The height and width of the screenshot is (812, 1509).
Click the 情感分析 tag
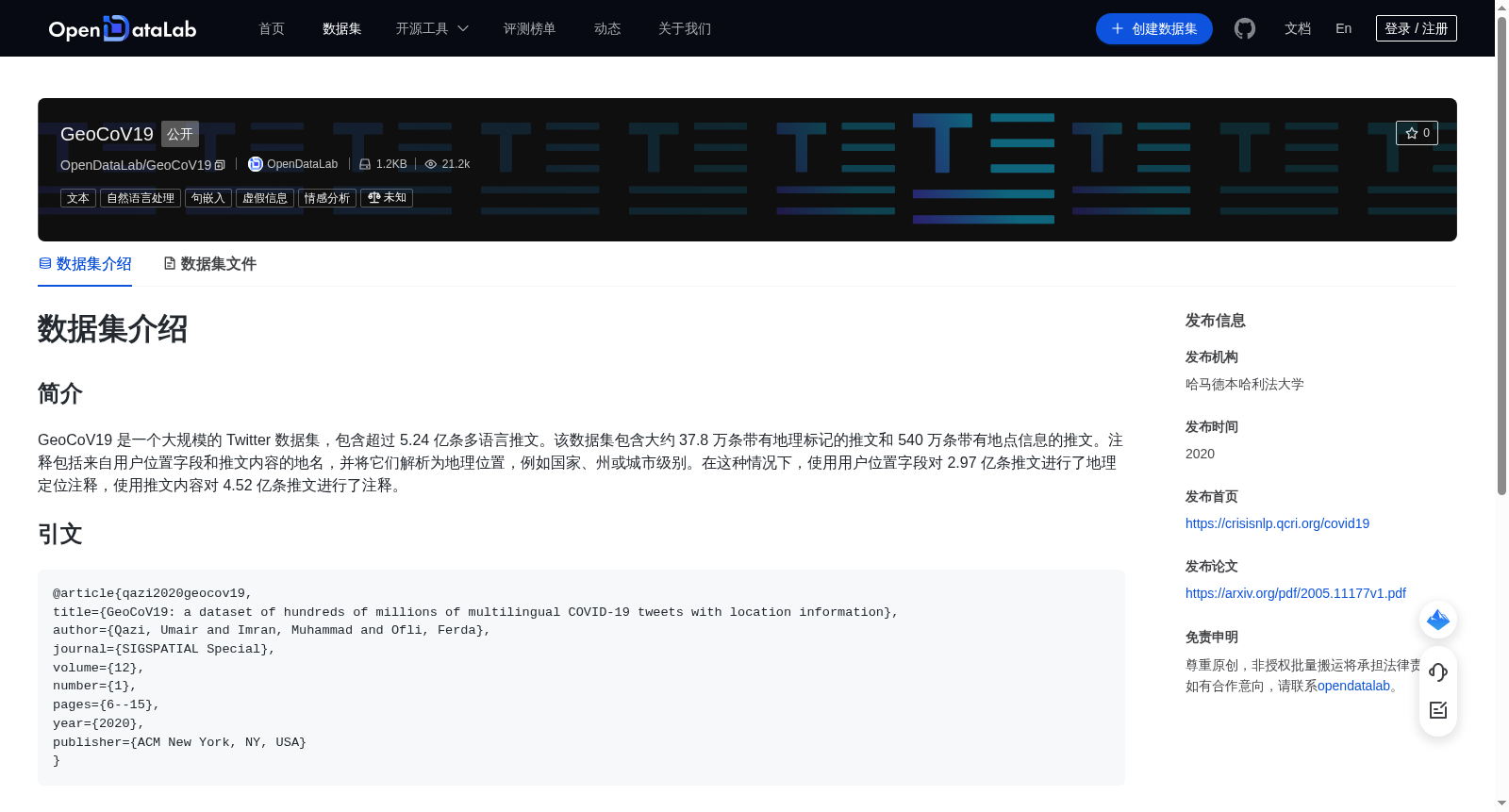coord(327,198)
